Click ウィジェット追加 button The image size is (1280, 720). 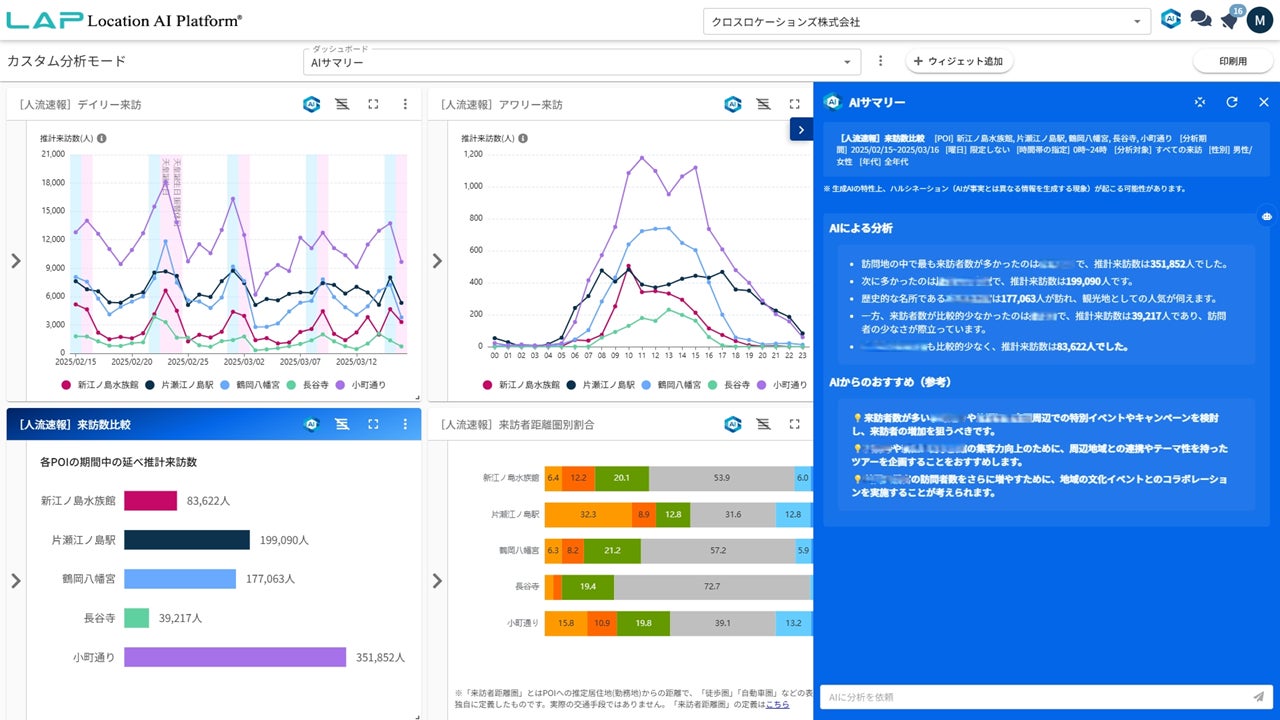coord(959,61)
